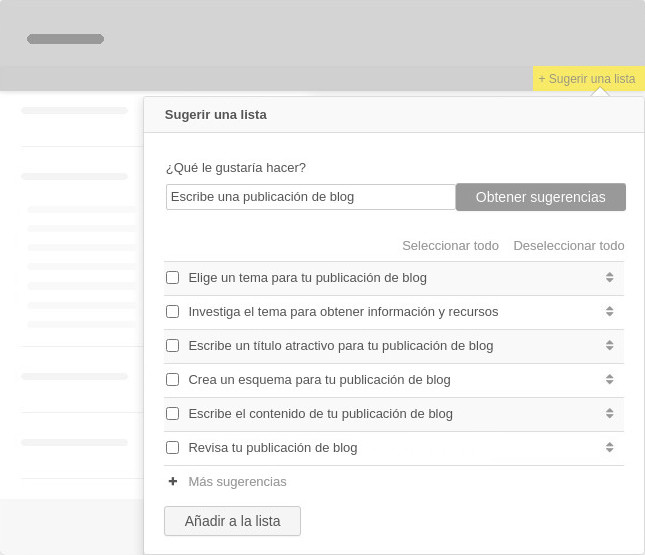The width and height of the screenshot is (645, 555).
Task: Click text 'Revisa tu publicación de blog'
Action: [x=273, y=447]
